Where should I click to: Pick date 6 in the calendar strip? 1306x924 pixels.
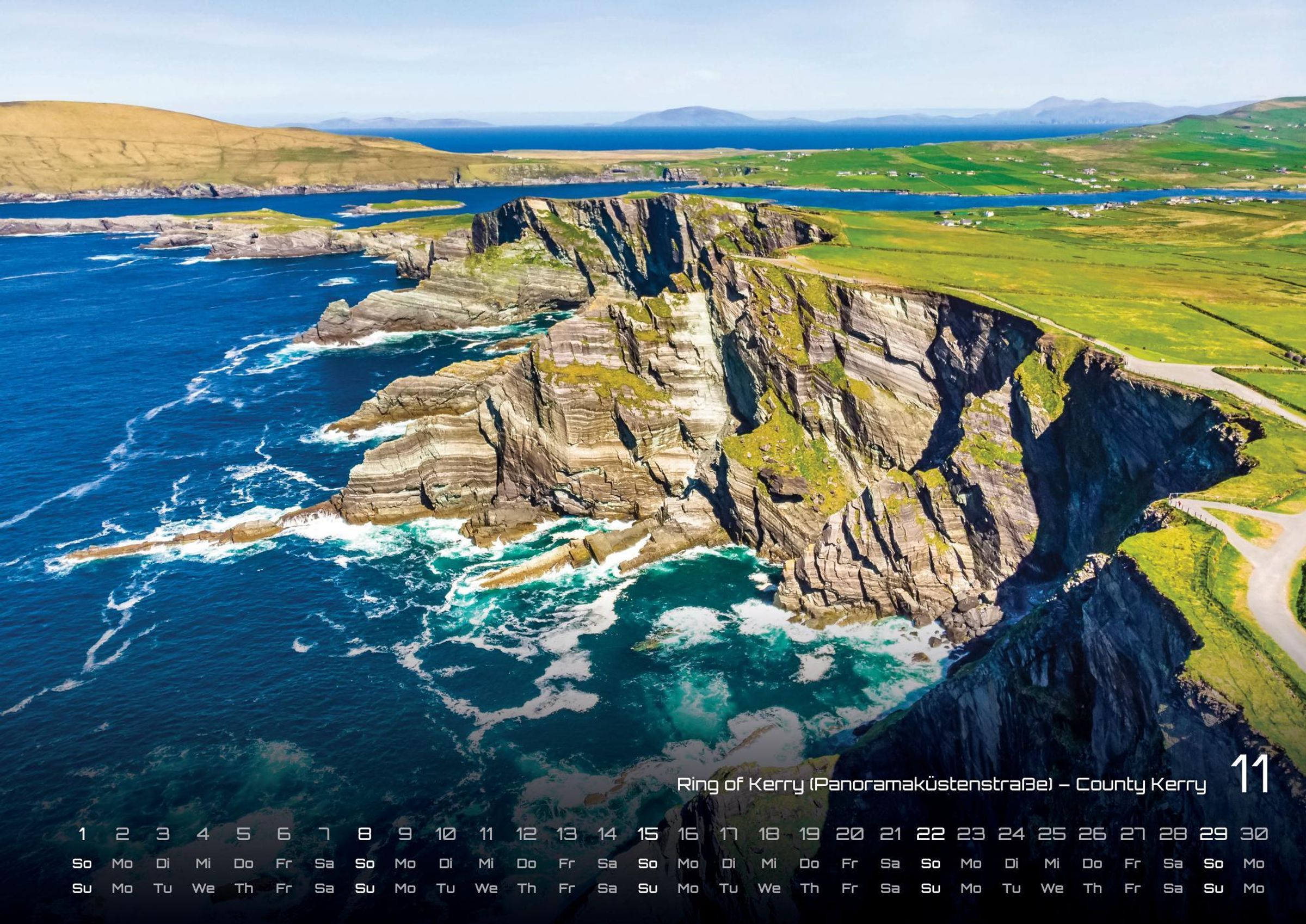click(284, 834)
